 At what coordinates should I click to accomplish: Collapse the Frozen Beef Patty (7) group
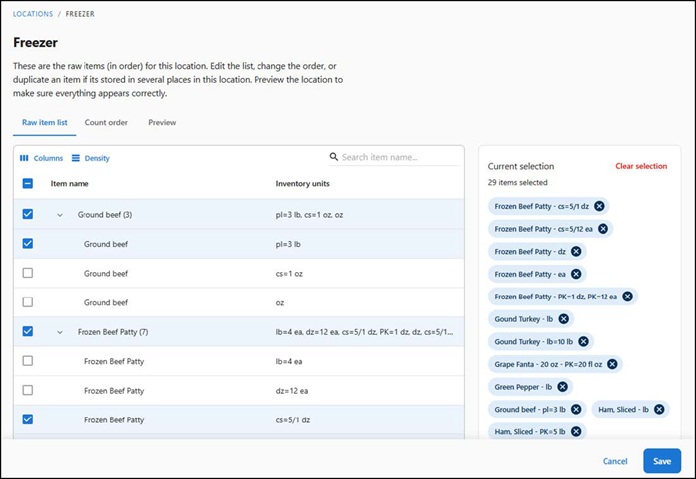pyautogui.click(x=59, y=332)
